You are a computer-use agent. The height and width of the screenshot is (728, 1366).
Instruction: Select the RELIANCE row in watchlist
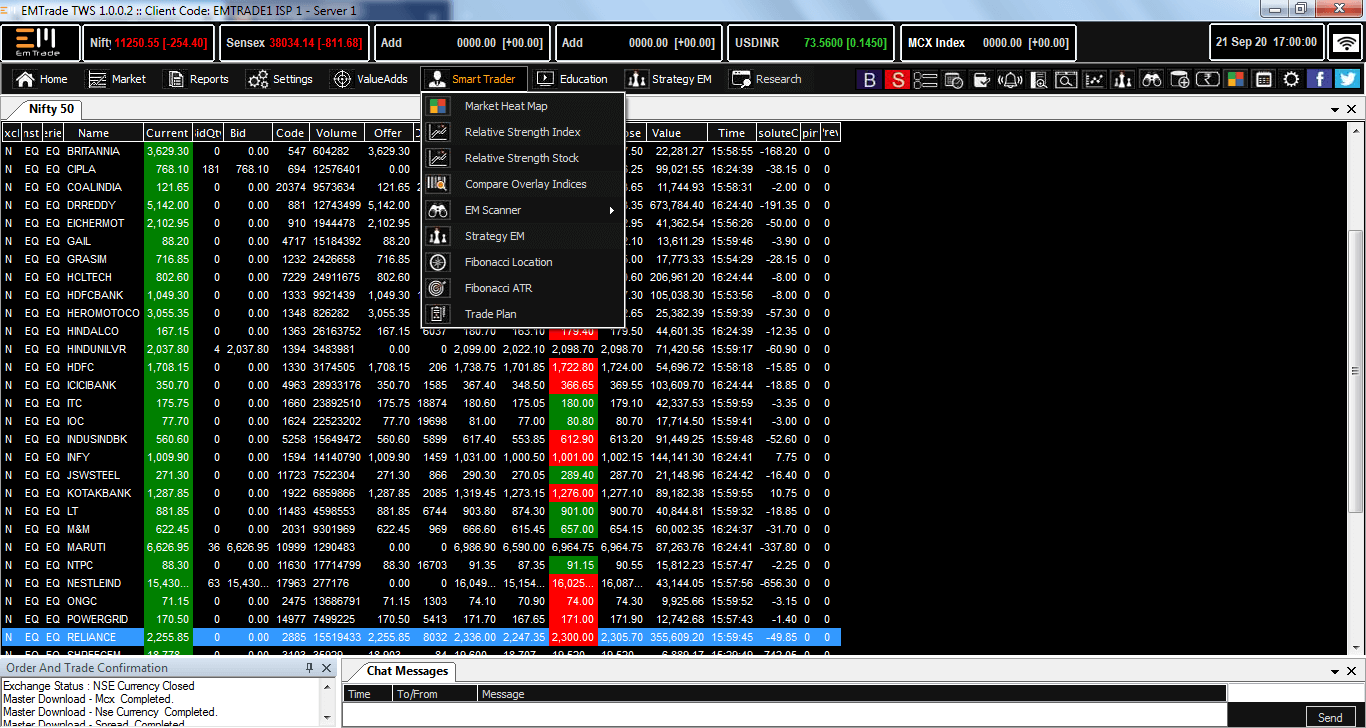[91, 637]
